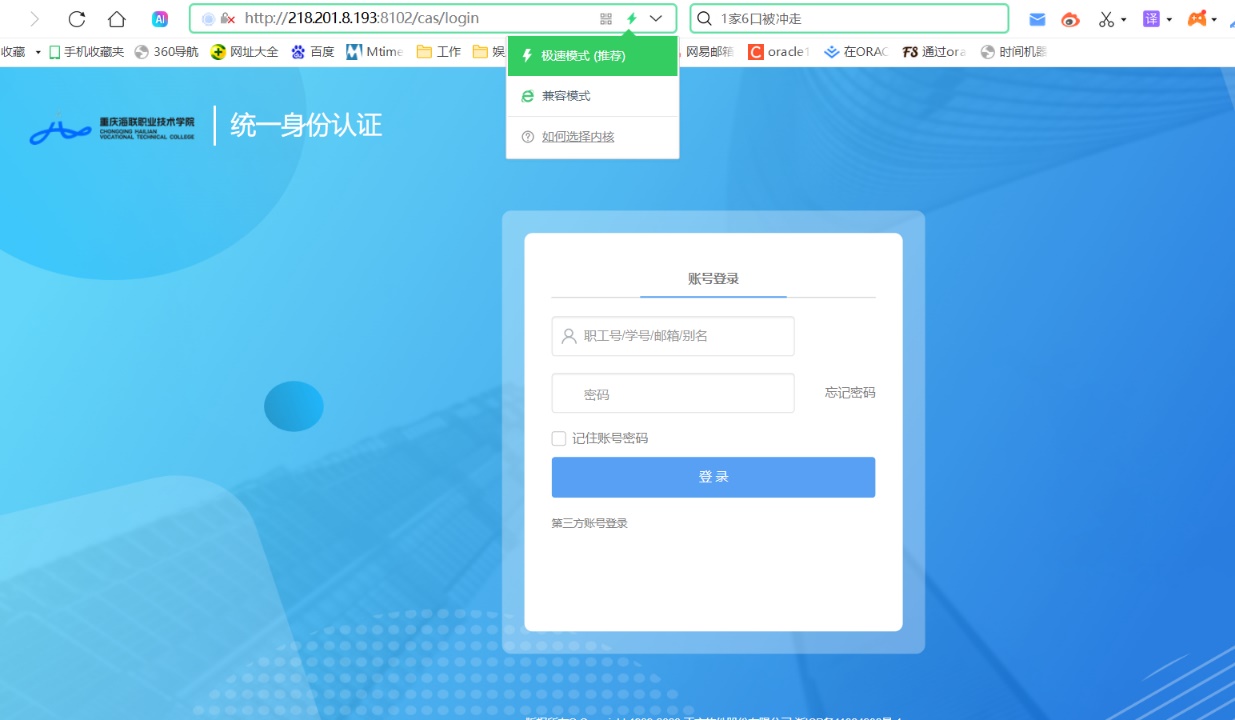This screenshot has width=1235, height=720.
Task: Open the AI assistant icon
Action: 160,19
